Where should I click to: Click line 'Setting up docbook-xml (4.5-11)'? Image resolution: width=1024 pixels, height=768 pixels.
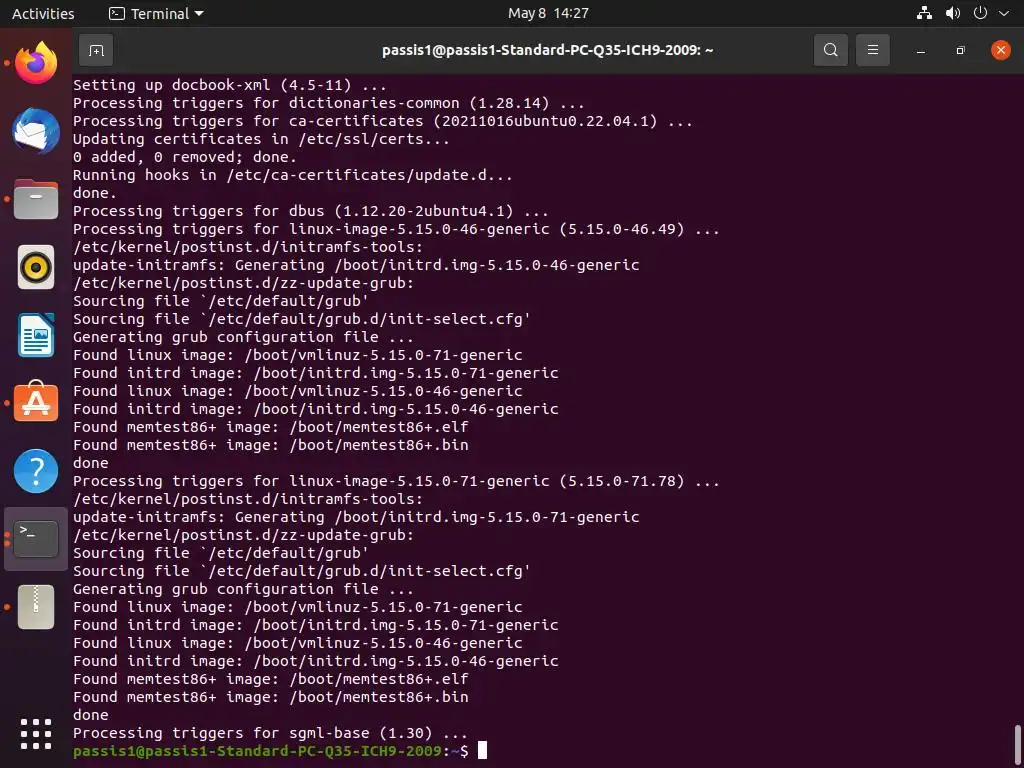pyautogui.click(x=229, y=85)
